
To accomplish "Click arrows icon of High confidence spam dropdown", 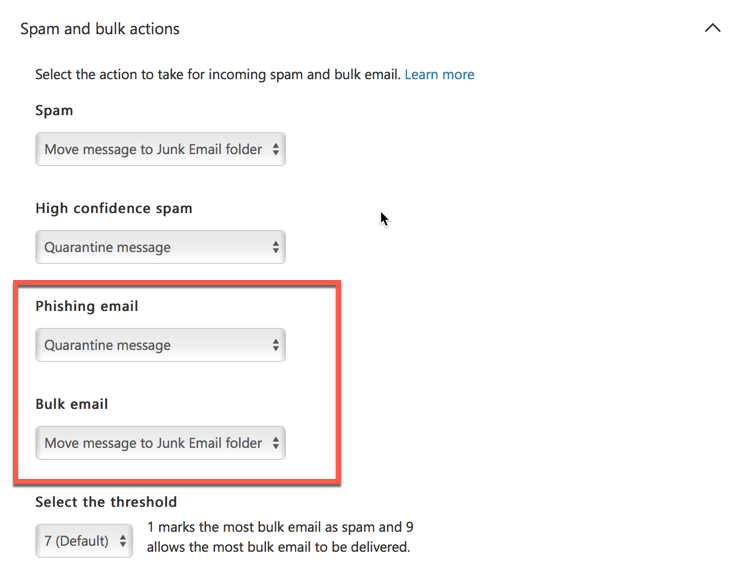I will pos(276,247).
